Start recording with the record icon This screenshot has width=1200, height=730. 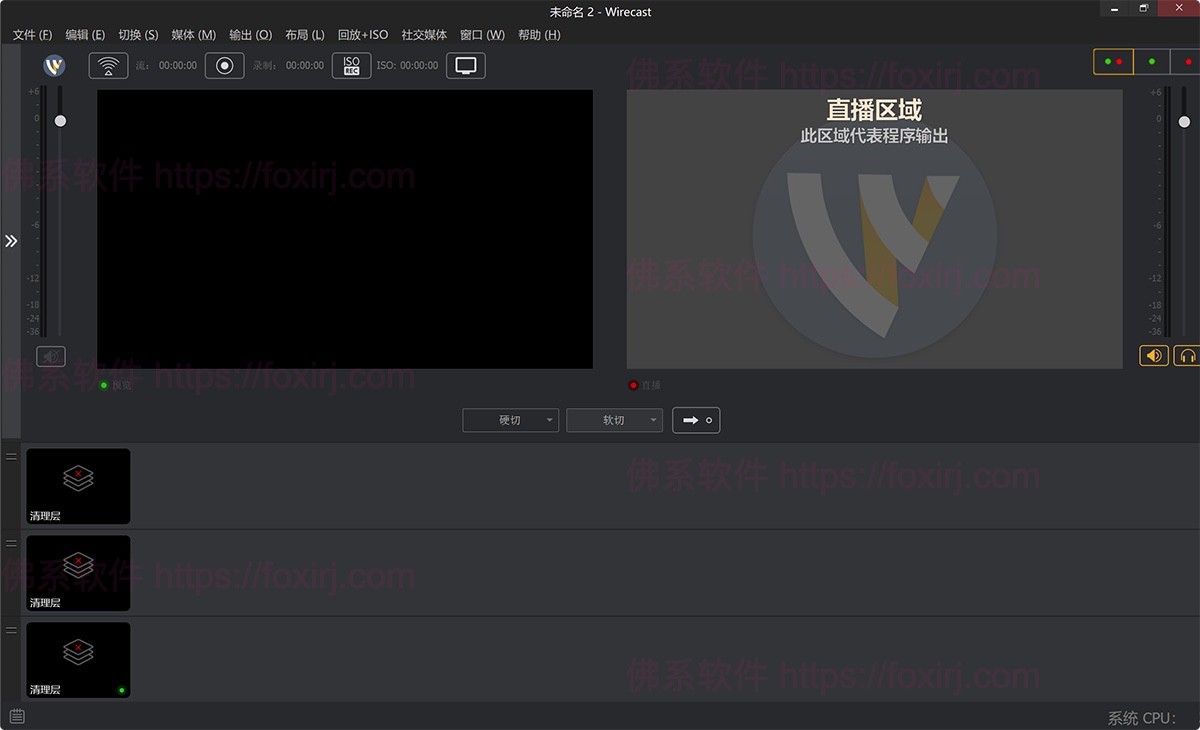click(x=224, y=65)
